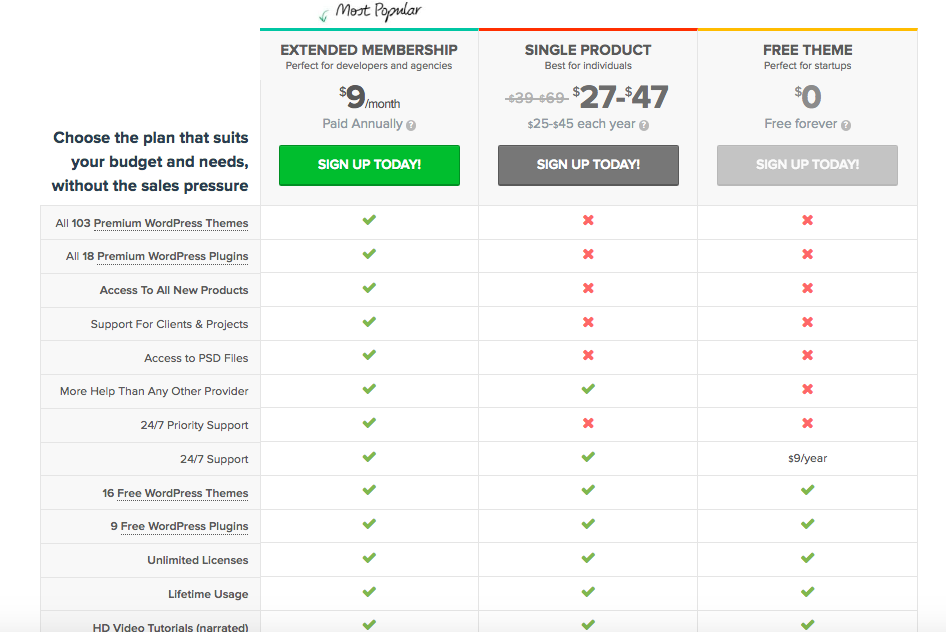Click the Free Theme cross for Premium WordPress Themes
Viewport: 946px width, 632px height.
807,220
